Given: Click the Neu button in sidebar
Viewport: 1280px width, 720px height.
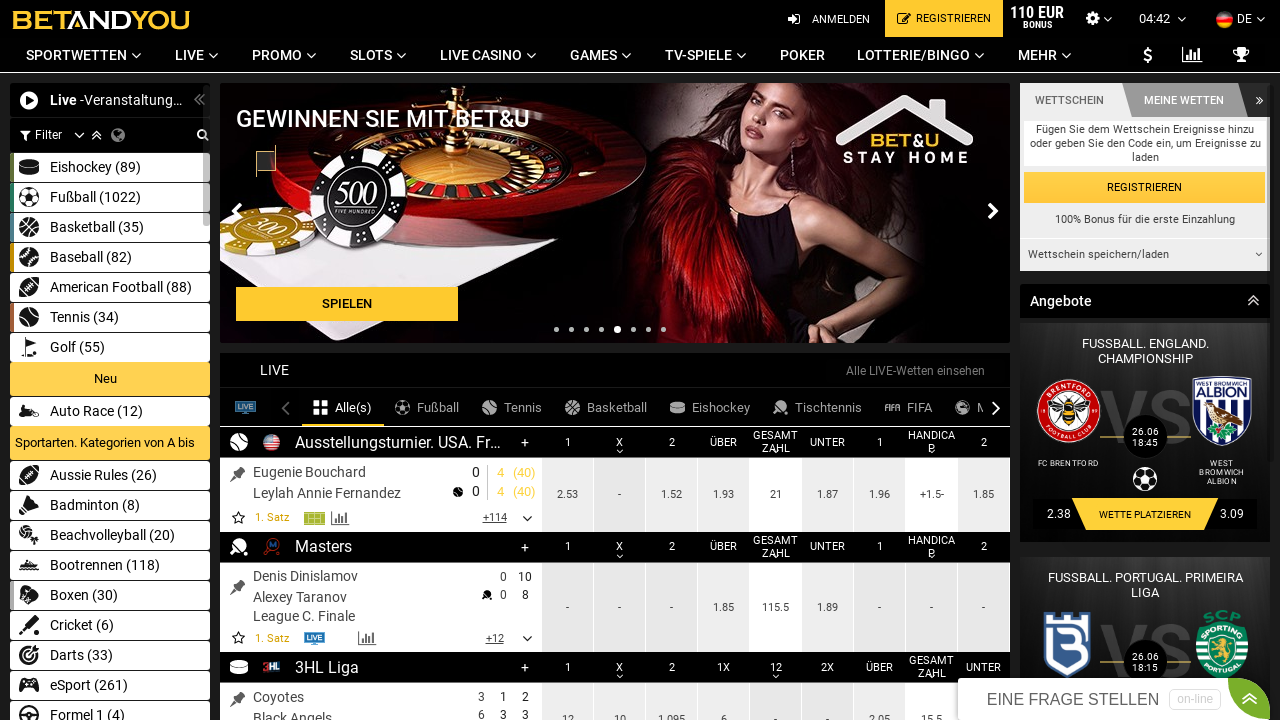Looking at the screenshot, I should pos(110,379).
